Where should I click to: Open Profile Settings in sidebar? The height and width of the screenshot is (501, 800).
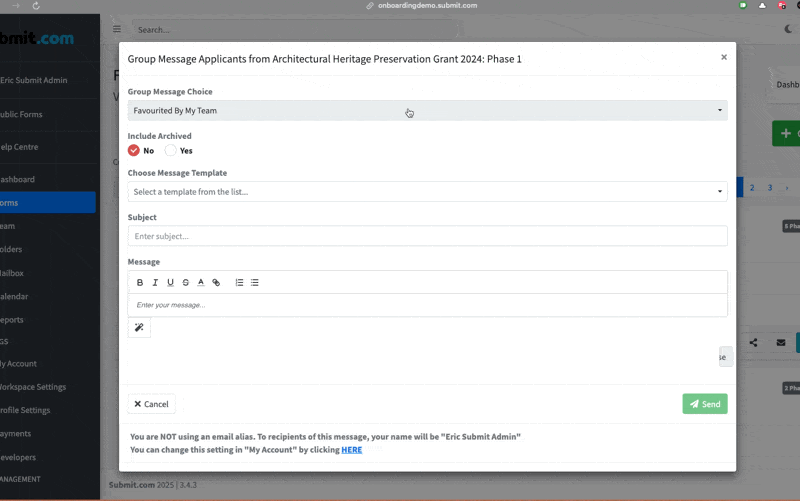click(25, 410)
